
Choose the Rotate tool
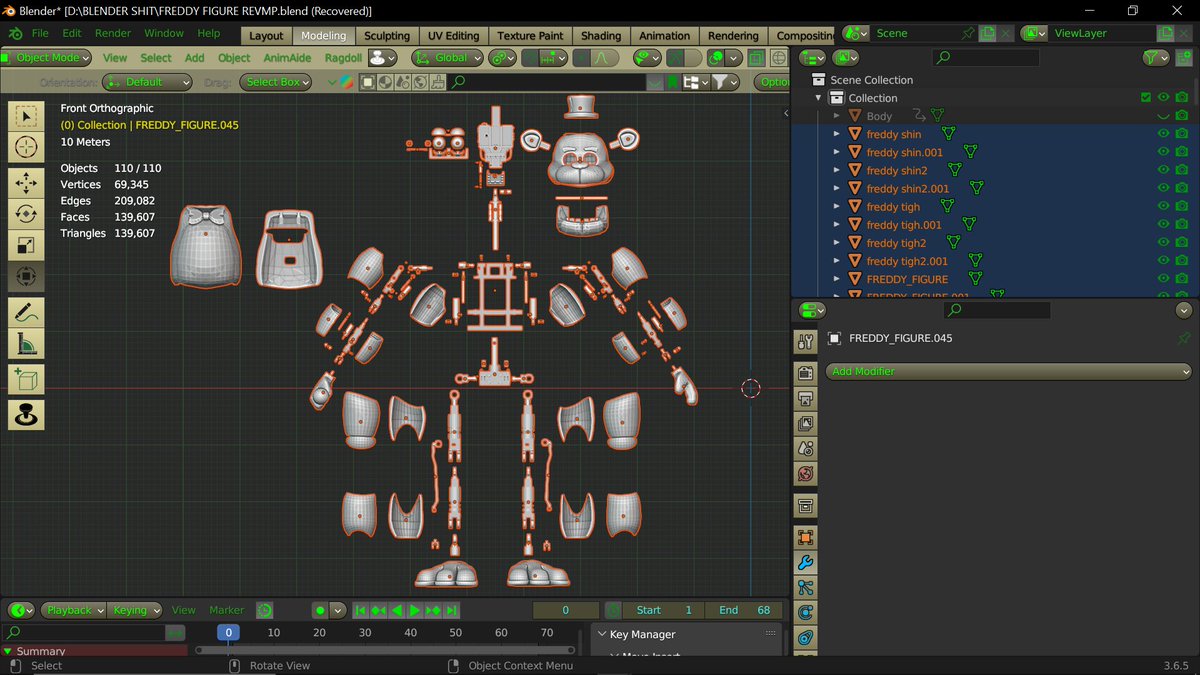pos(26,213)
